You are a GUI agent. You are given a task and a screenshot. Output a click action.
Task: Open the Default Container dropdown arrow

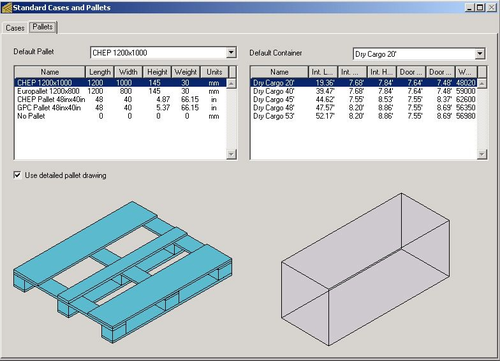coord(479,54)
